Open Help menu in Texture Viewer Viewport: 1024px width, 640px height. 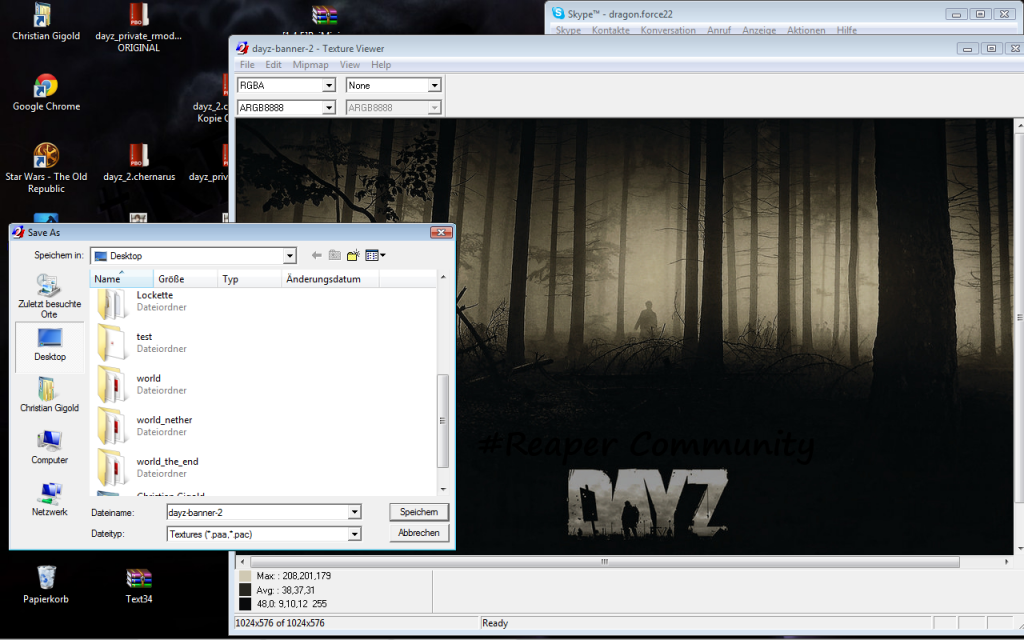[x=381, y=65]
